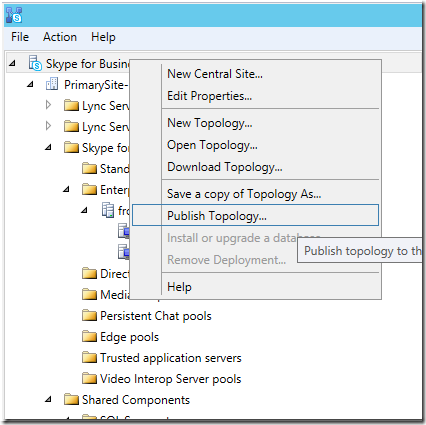
Task: Collapse the Enterprise Edition folder node
Action: pos(66,189)
